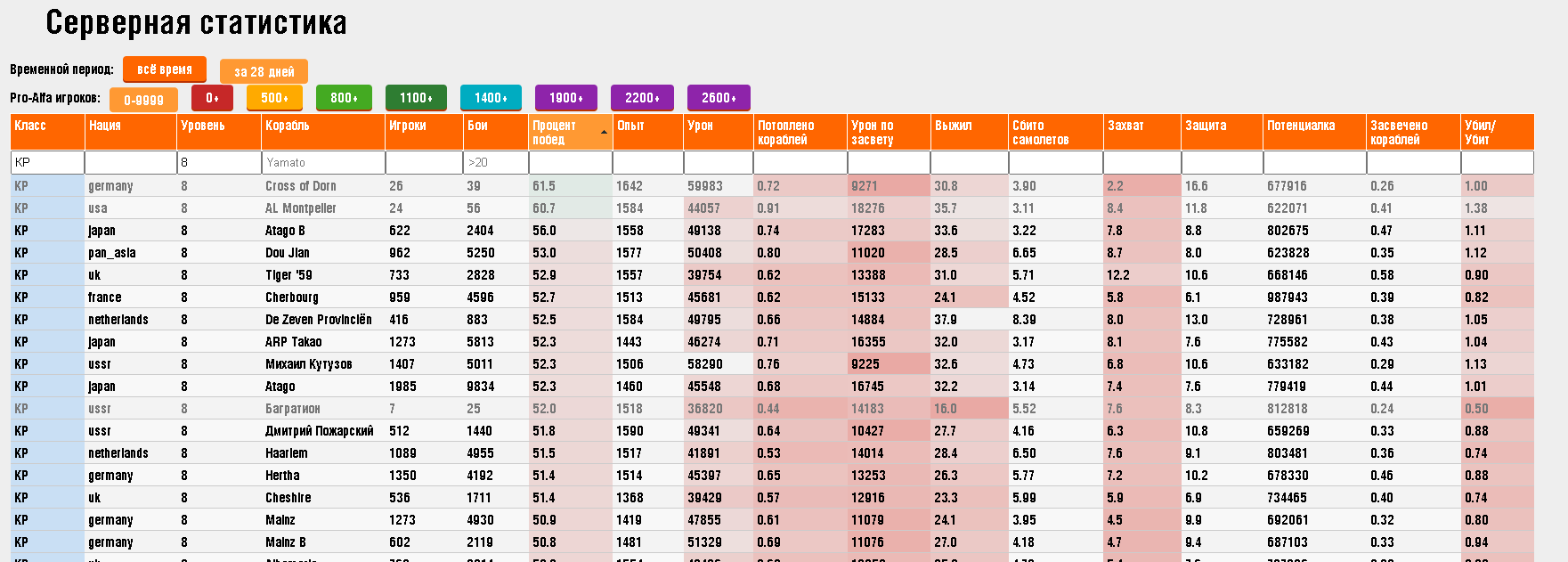Sort by the Опыт column header
Screen dimensions: 1568x562
[648, 132]
